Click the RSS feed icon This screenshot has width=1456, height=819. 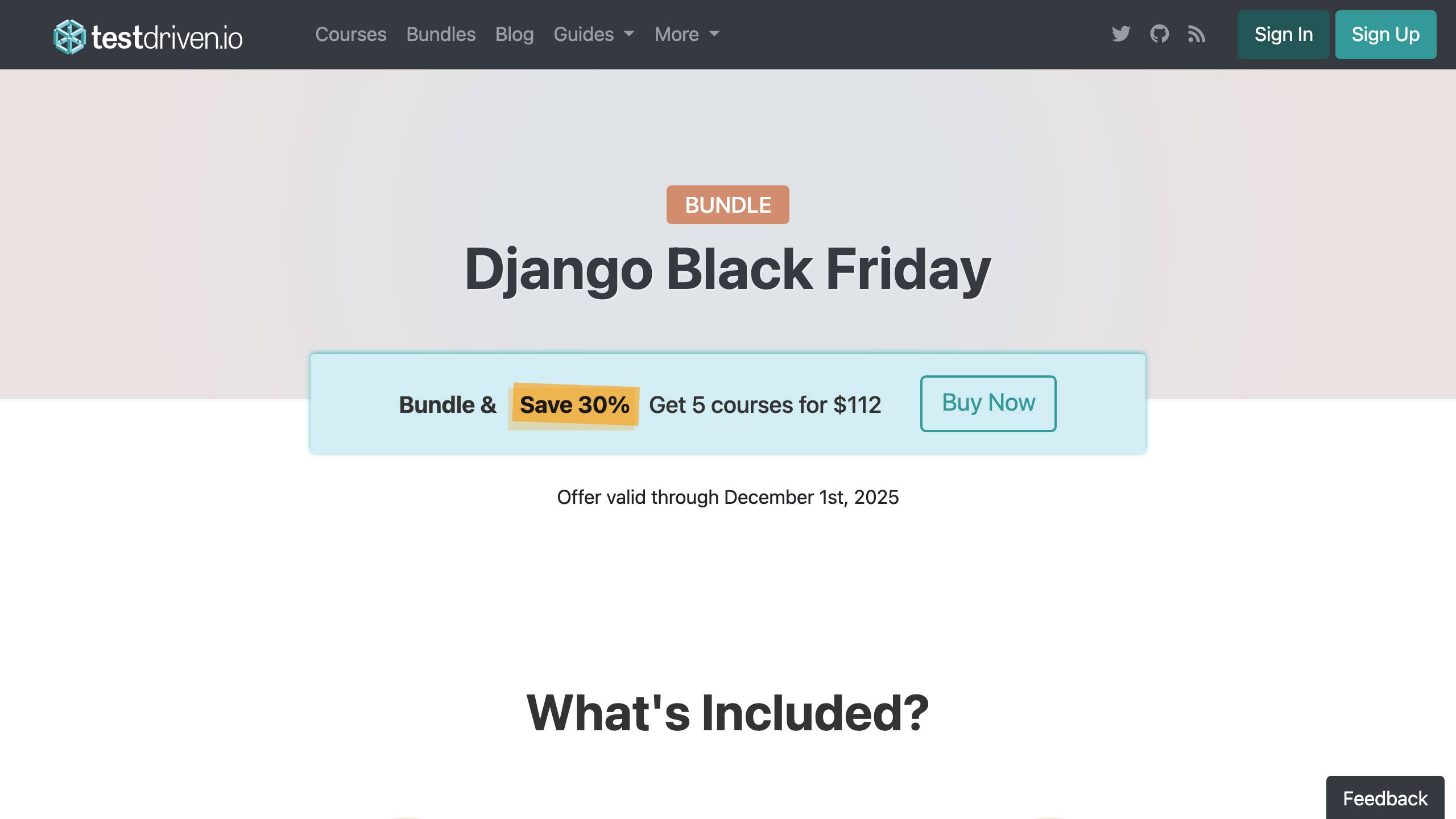click(1197, 35)
